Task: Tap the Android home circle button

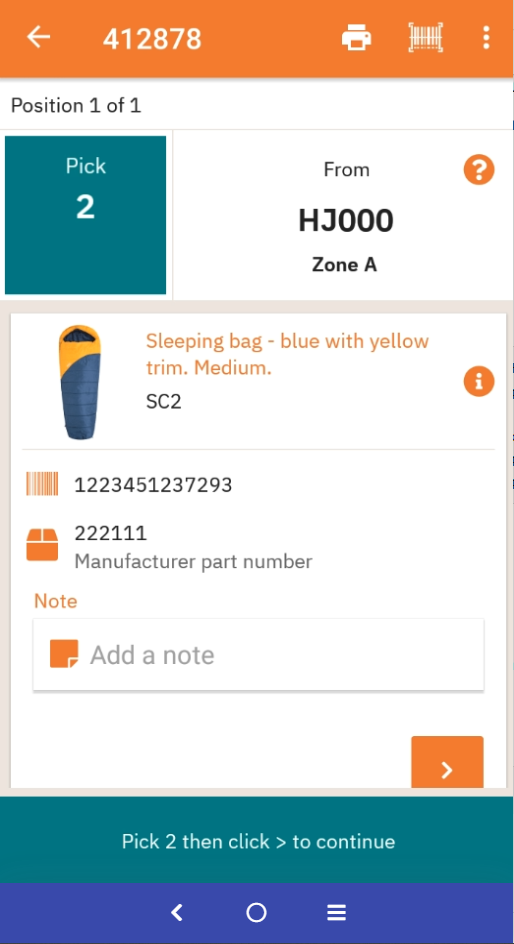Action: pyautogui.click(x=256, y=913)
